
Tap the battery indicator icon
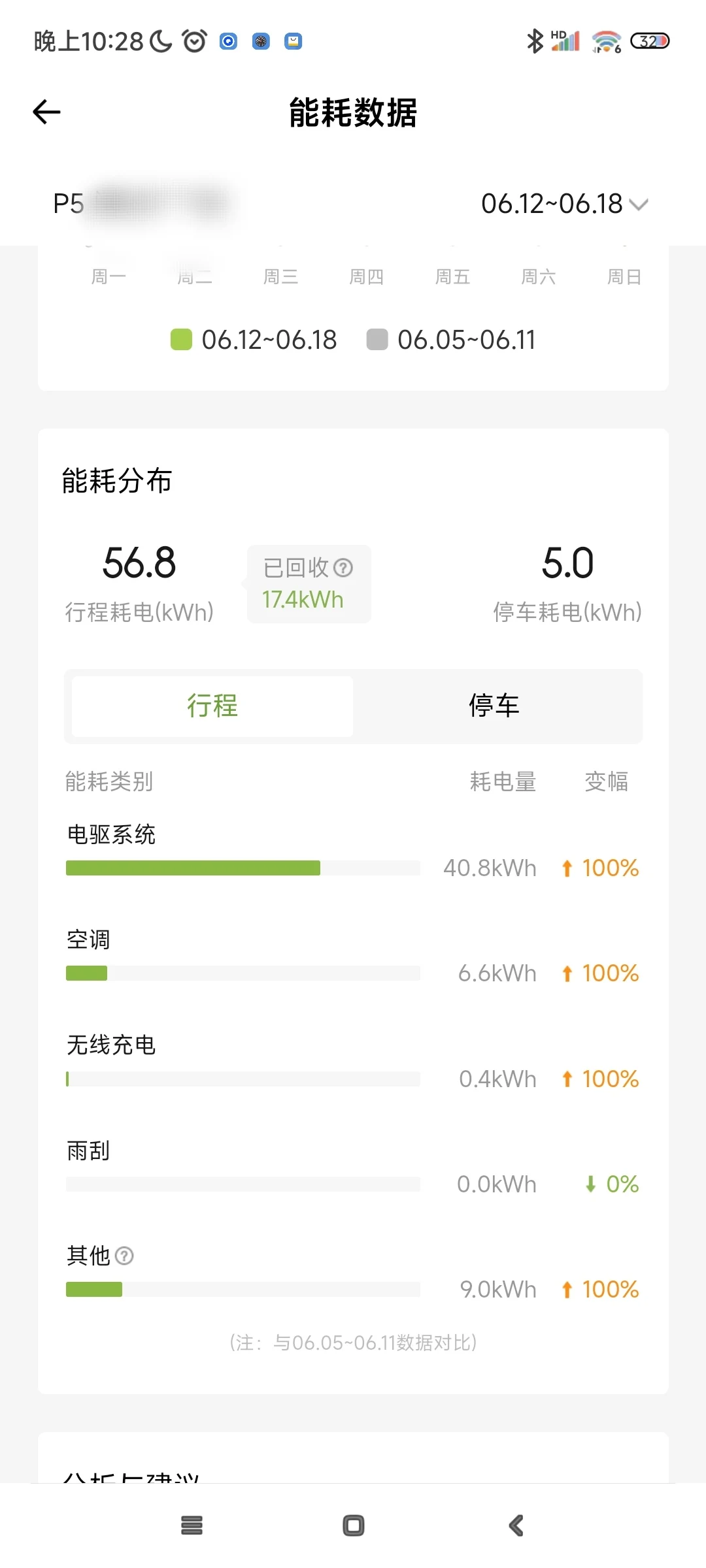(649, 41)
